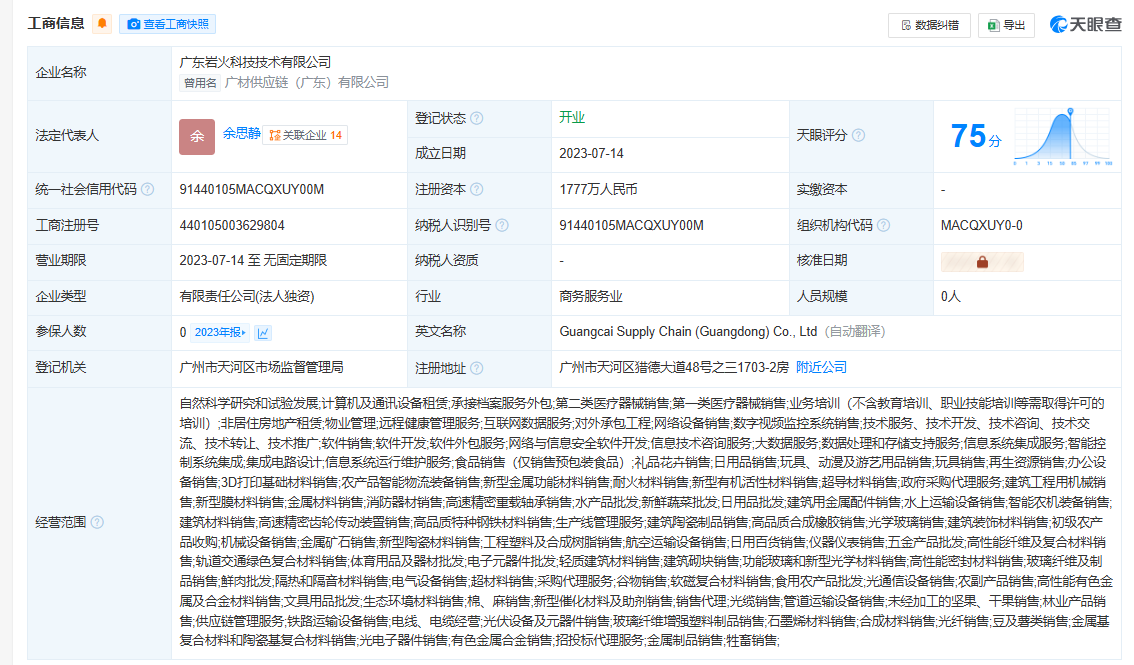Click the 75分 score value

point(976,136)
